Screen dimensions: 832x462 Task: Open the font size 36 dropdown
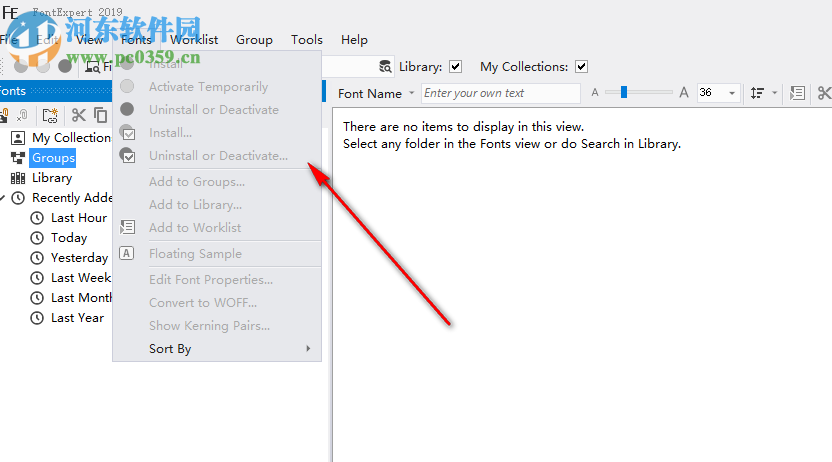pyautogui.click(x=732, y=93)
